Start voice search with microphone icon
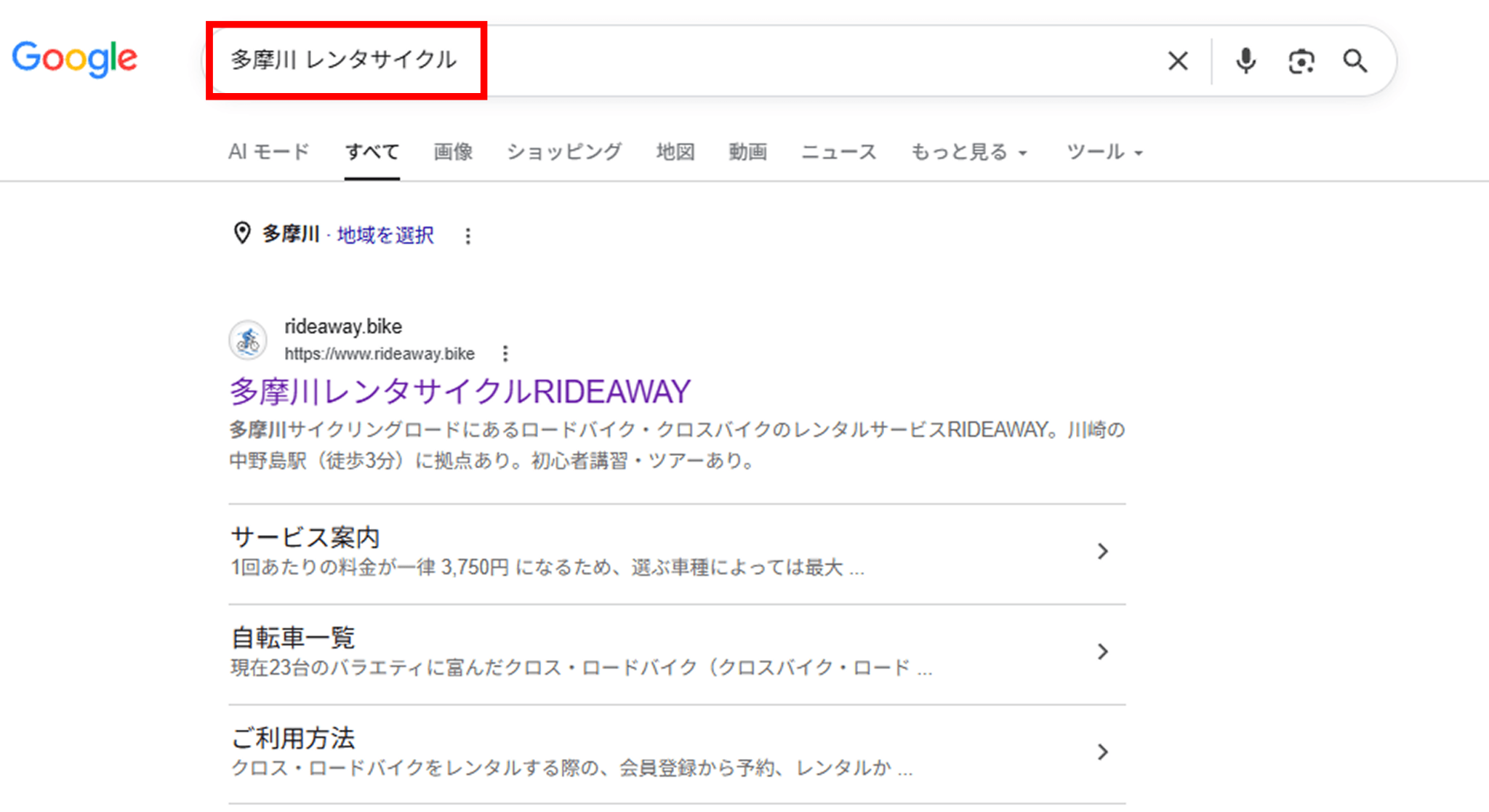The height and width of the screenshot is (812, 1489). coord(1245,61)
